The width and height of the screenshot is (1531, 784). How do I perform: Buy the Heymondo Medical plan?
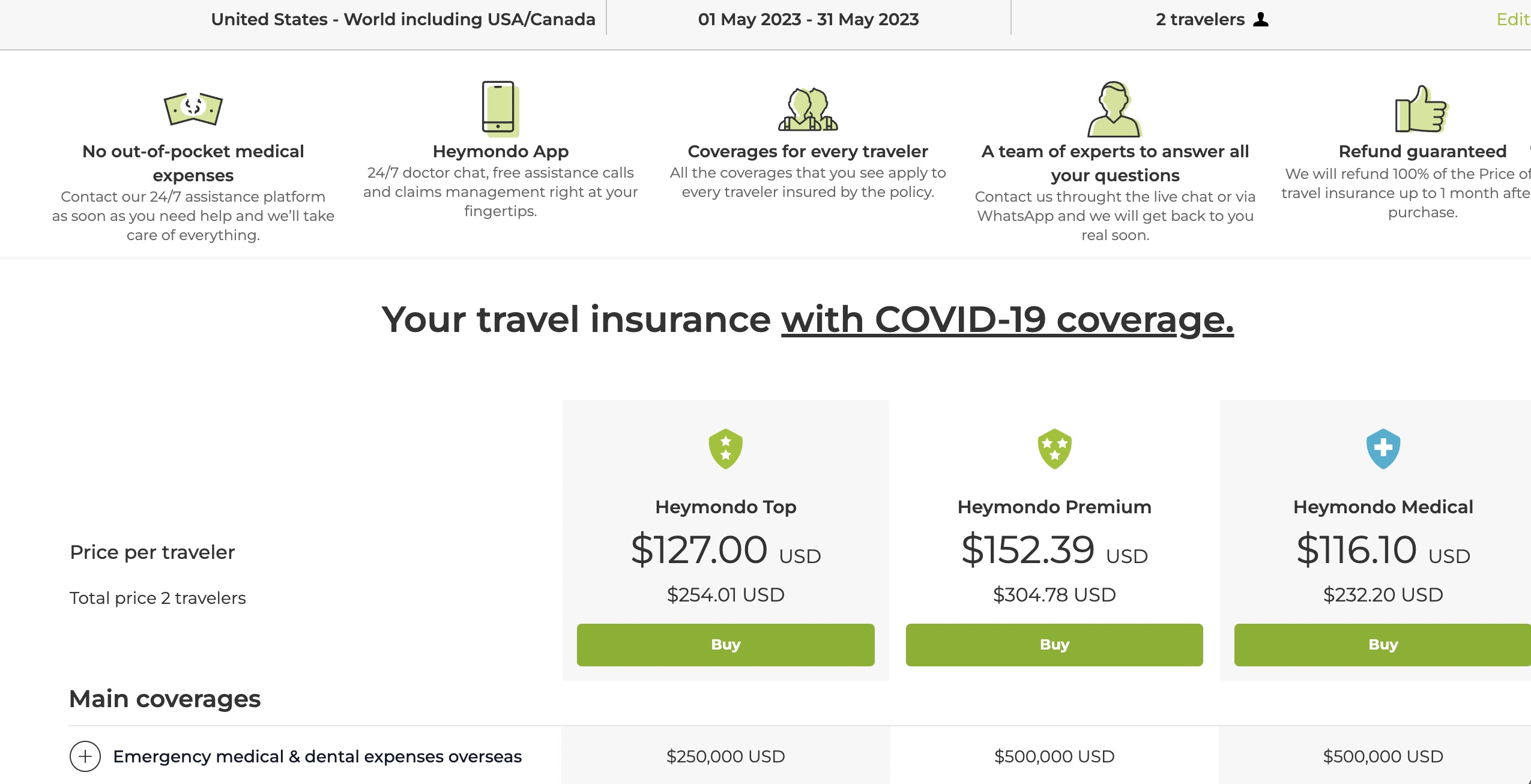click(1383, 645)
